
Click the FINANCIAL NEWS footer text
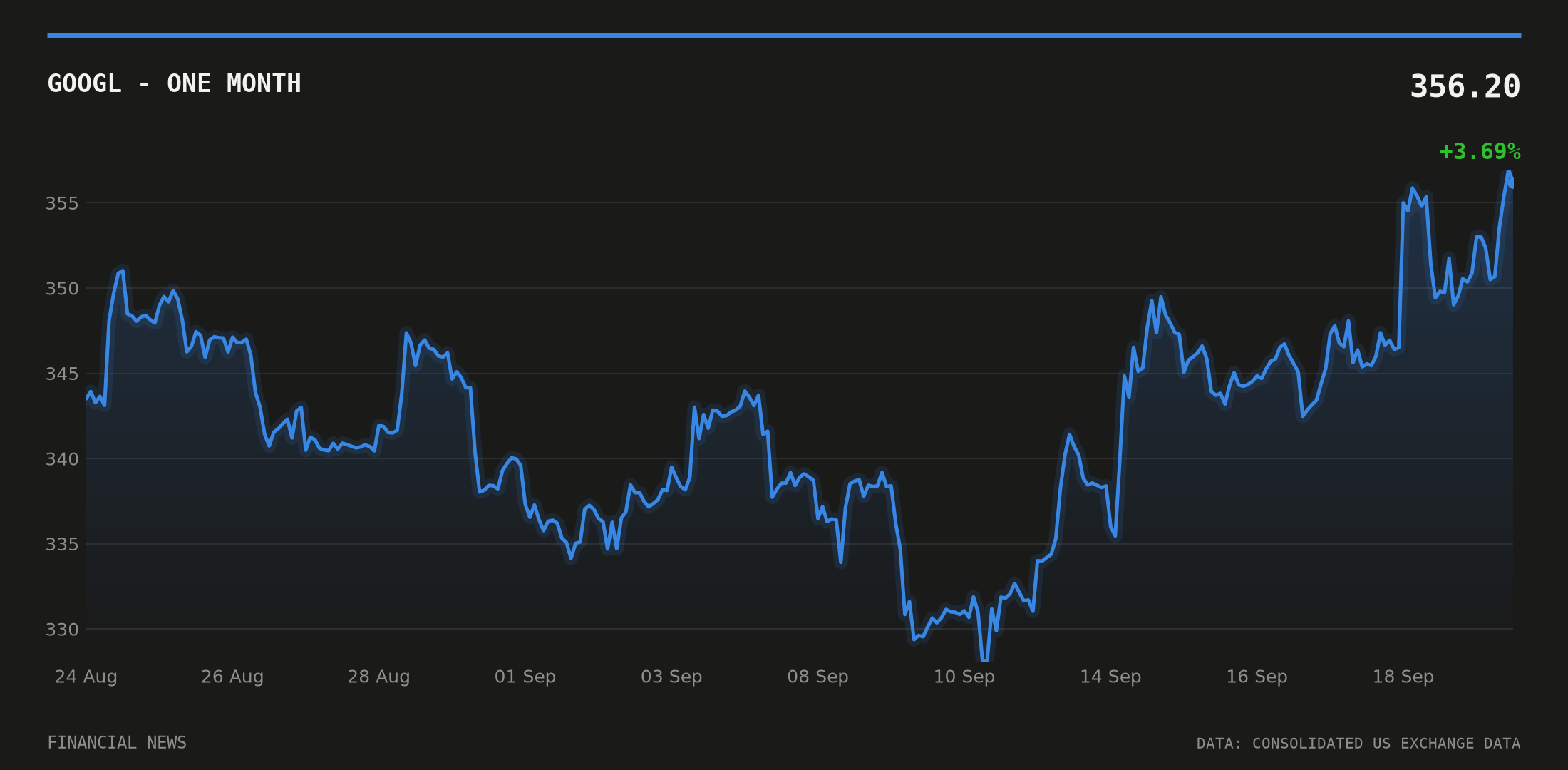click(x=117, y=743)
